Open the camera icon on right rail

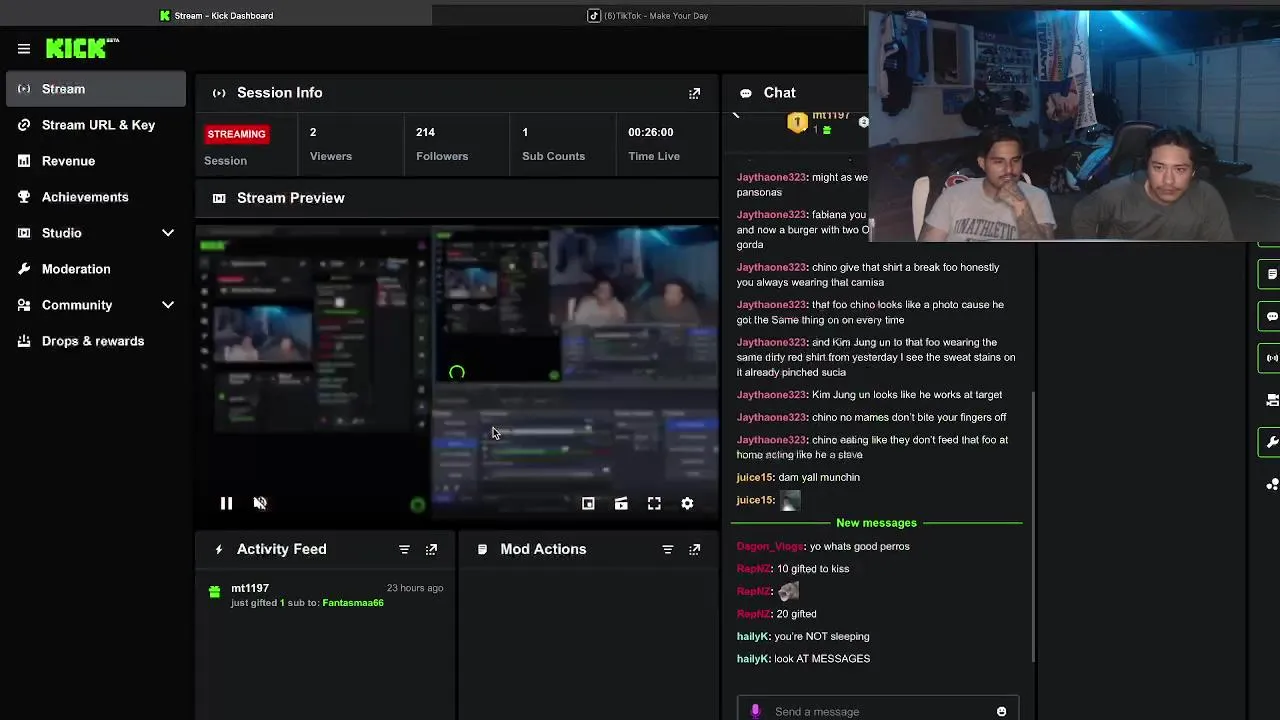click(x=1271, y=400)
